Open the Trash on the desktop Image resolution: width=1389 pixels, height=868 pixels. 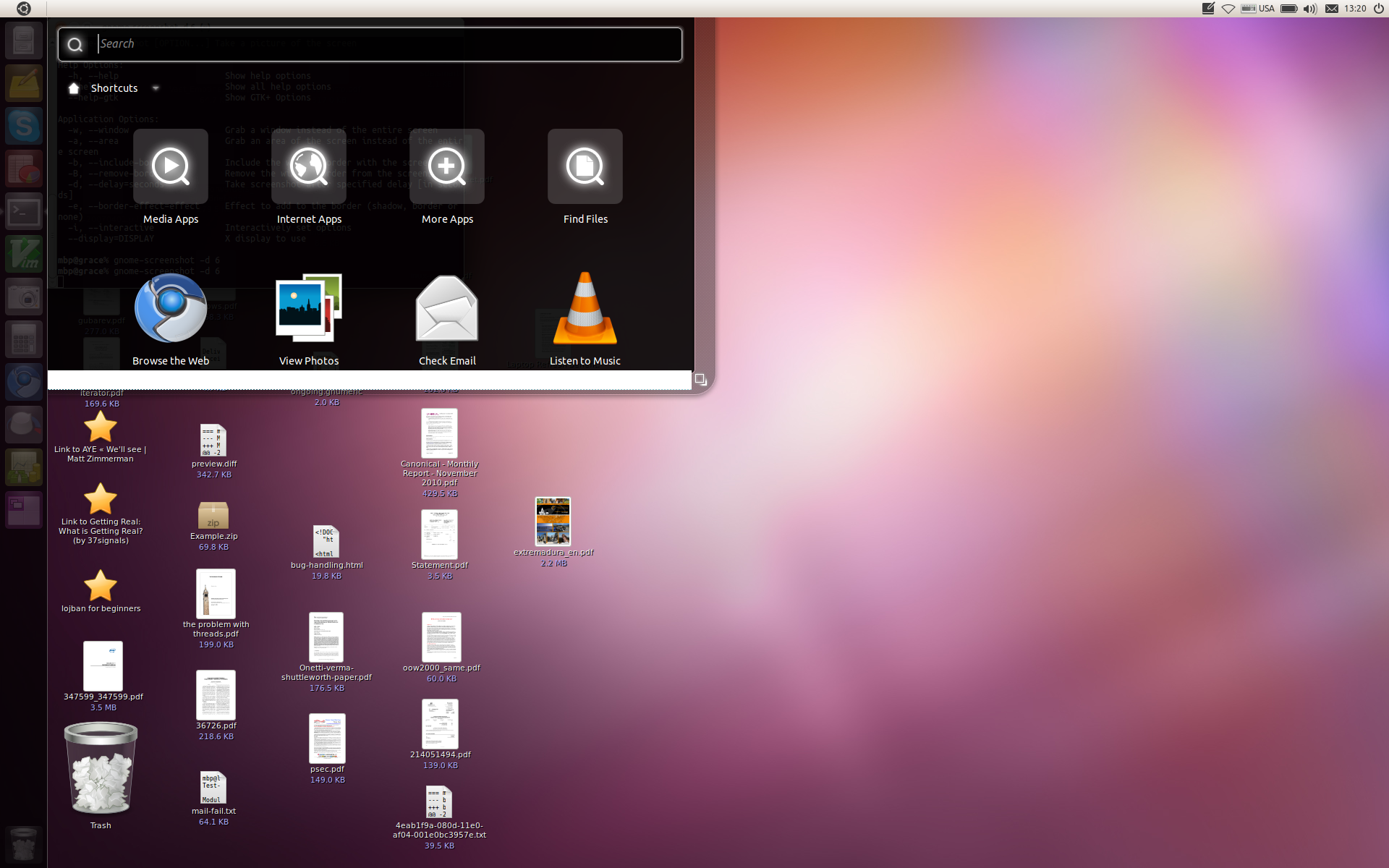(x=101, y=769)
